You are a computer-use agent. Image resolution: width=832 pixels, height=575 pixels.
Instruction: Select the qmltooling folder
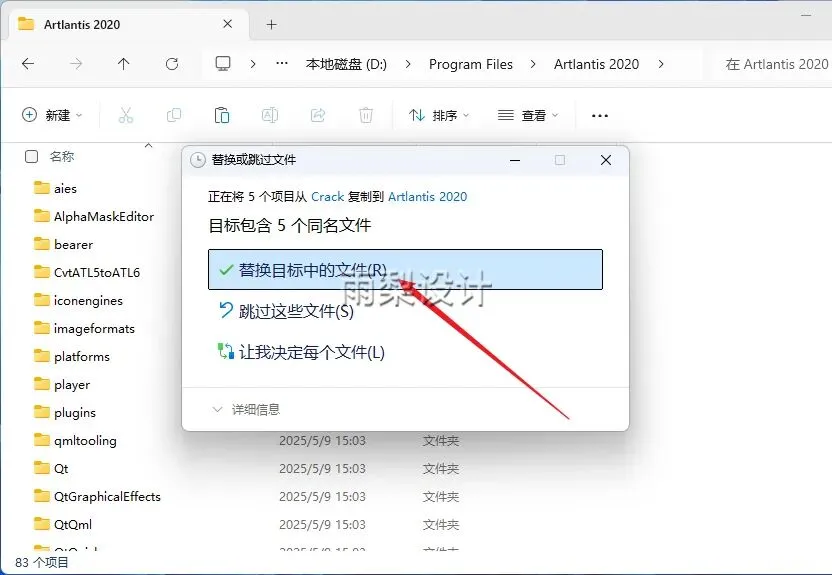75,441
